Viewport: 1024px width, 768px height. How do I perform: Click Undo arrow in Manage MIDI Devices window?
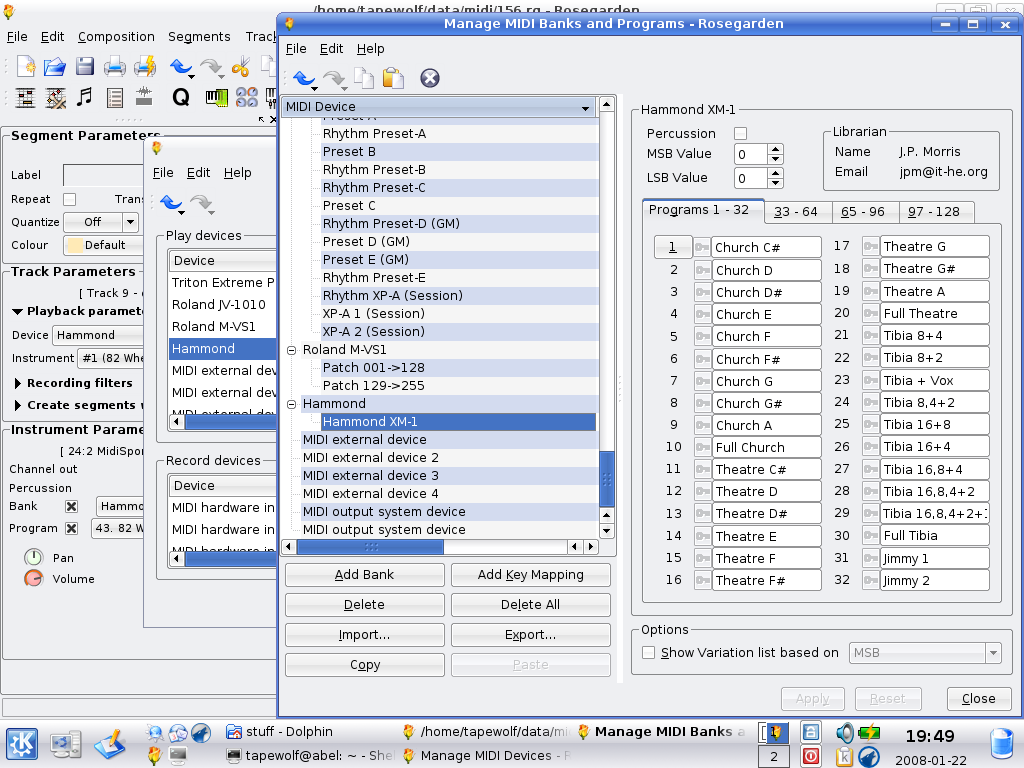pos(171,203)
